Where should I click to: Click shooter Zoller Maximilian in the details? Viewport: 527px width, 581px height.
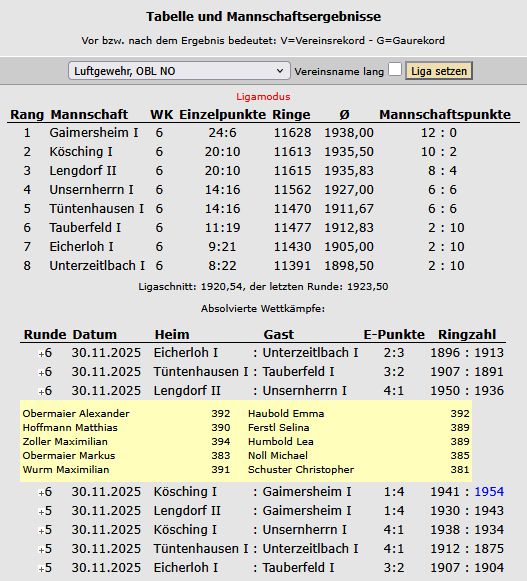(65, 442)
